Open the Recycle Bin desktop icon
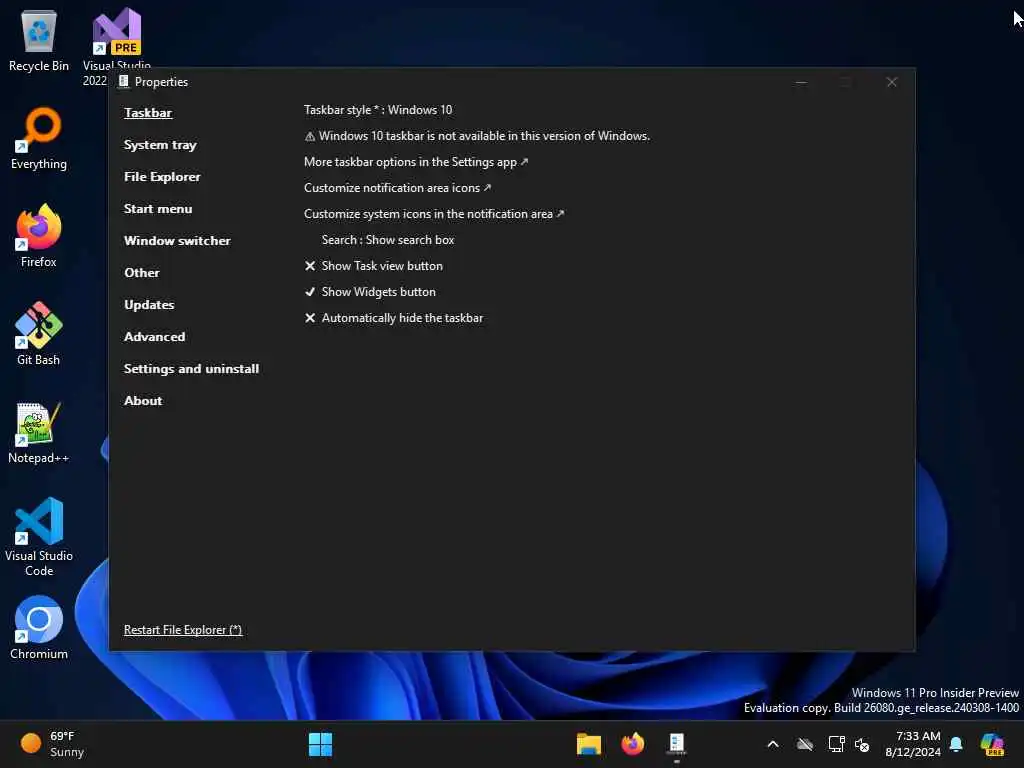The image size is (1024, 768). [39, 40]
